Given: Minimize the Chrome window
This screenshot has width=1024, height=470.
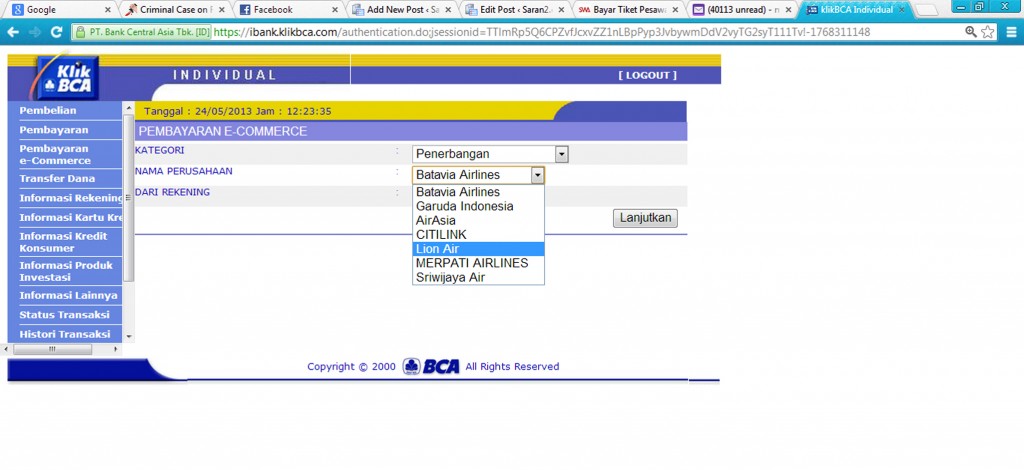Looking at the screenshot, I should tap(960, 6).
